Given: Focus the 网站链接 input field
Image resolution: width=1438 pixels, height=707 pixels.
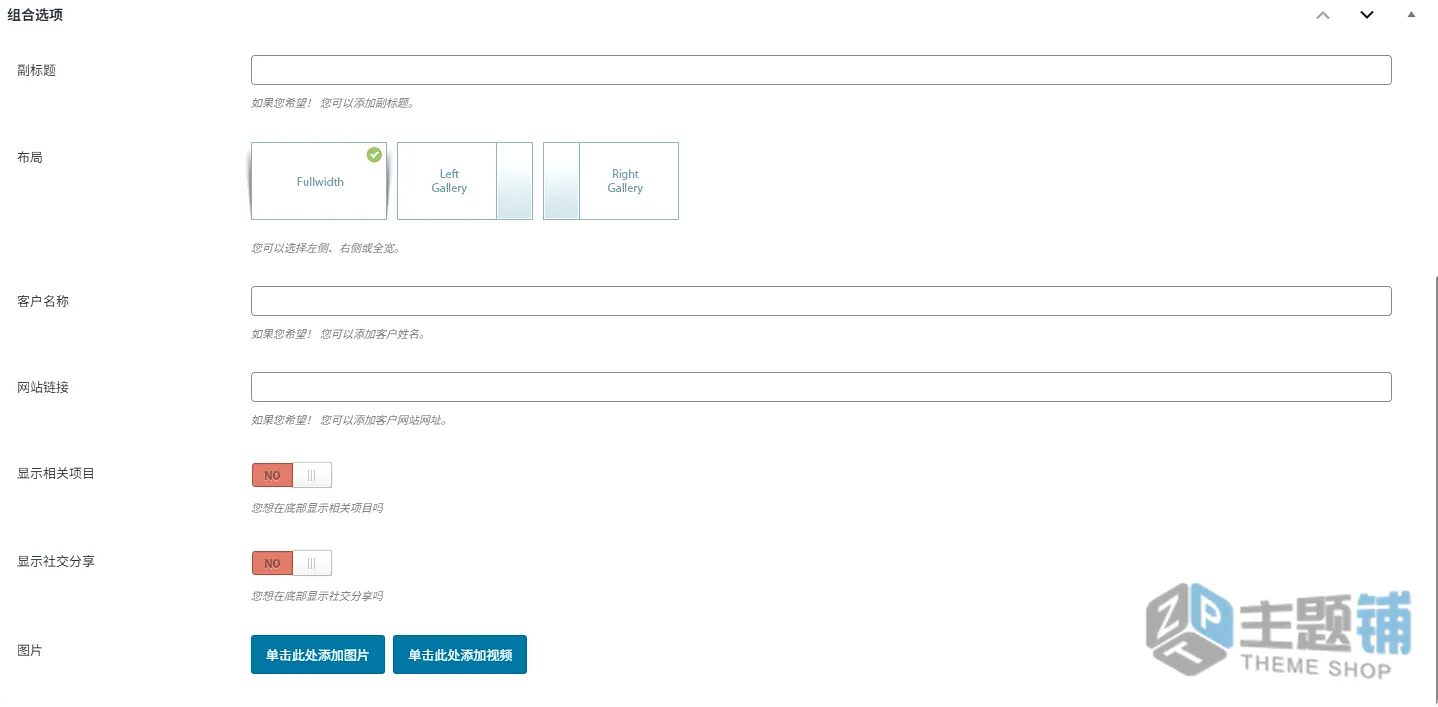Looking at the screenshot, I should pyautogui.click(x=821, y=387).
